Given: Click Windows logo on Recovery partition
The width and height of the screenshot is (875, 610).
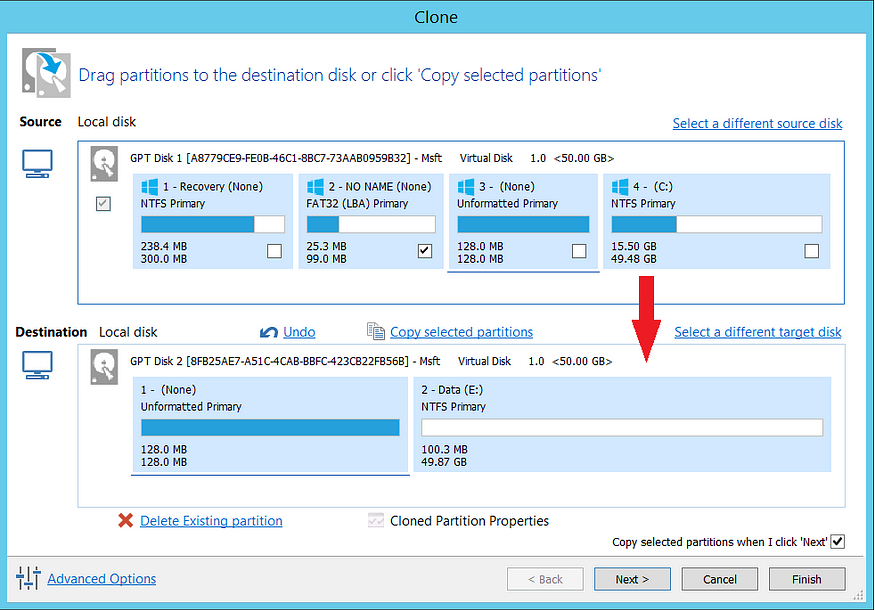Looking at the screenshot, I should tap(150, 186).
